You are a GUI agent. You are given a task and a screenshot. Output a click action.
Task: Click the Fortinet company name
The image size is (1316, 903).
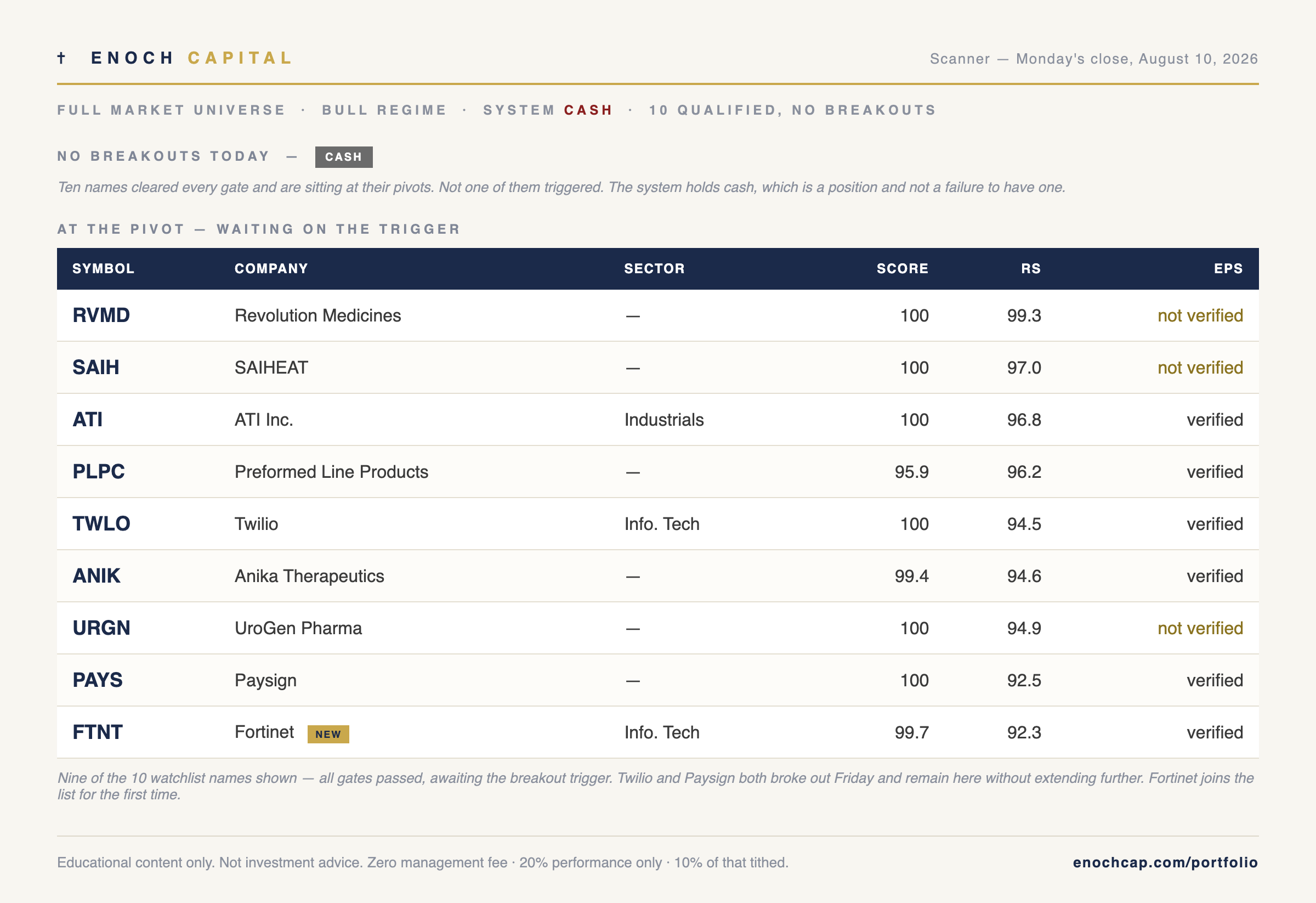pyautogui.click(x=264, y=732)
